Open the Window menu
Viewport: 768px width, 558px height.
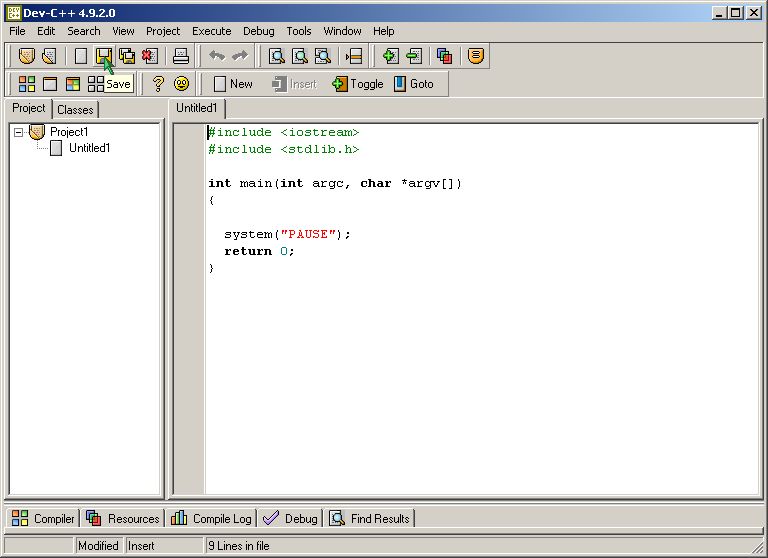coord(342,31)
